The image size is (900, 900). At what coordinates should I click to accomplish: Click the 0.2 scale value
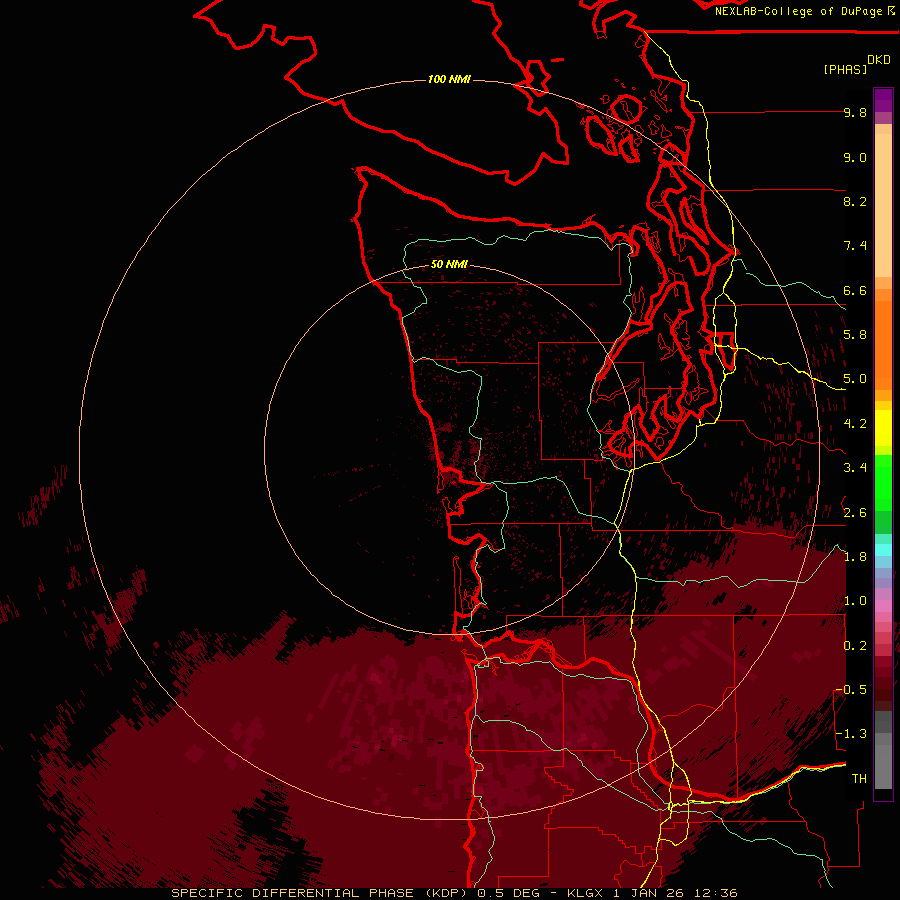pyautogui.click(x=855, y=645)
